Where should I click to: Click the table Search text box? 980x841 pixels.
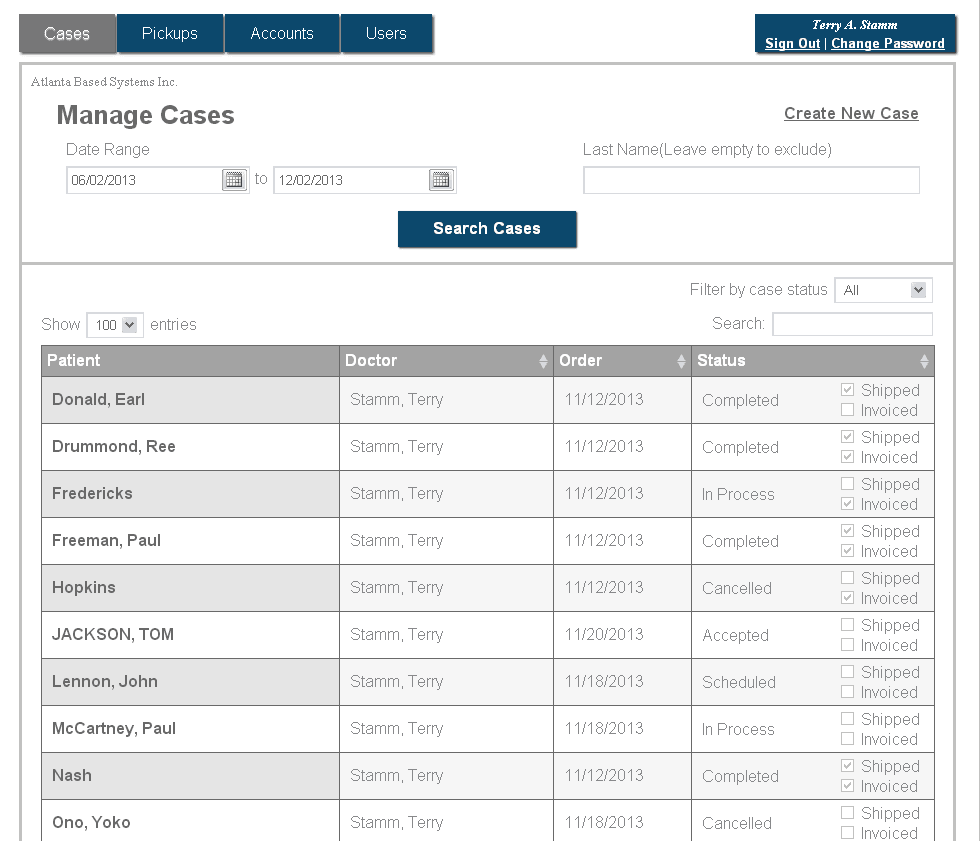(x=852, y=324)
